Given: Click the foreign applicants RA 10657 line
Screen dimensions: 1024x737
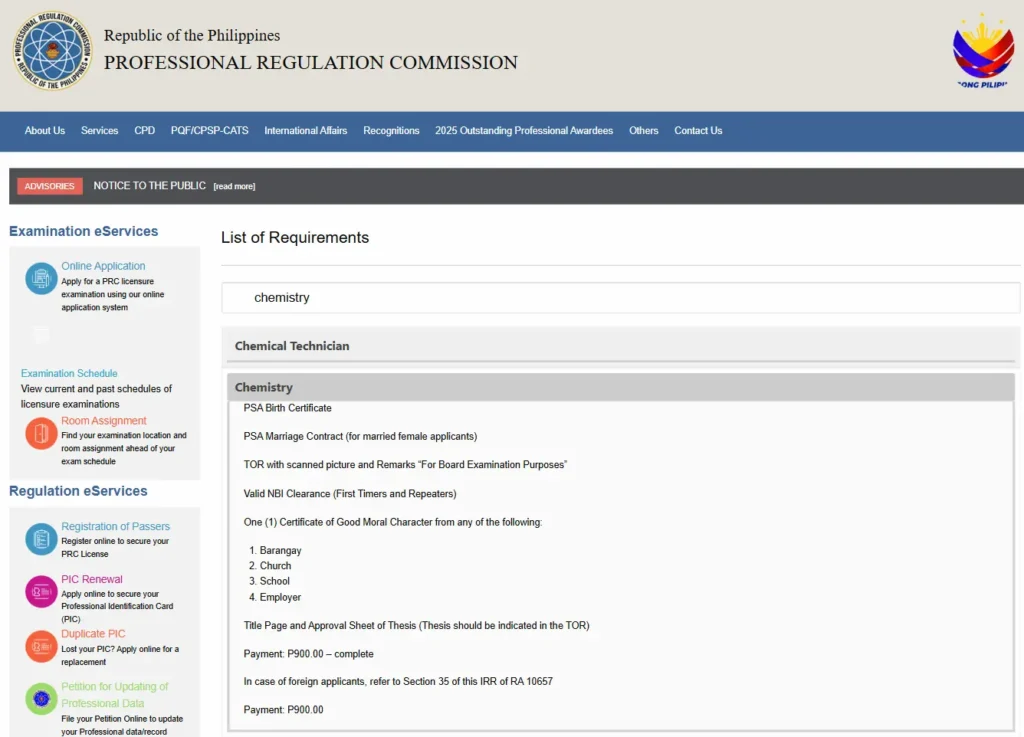Looking at the screenshot, I should 398,682.
